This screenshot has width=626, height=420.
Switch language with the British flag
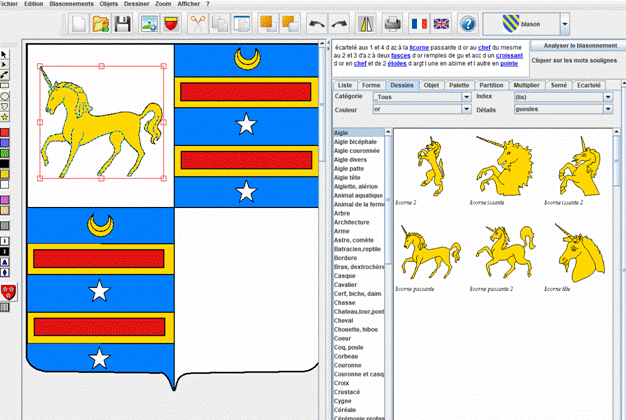pos(441,22)
